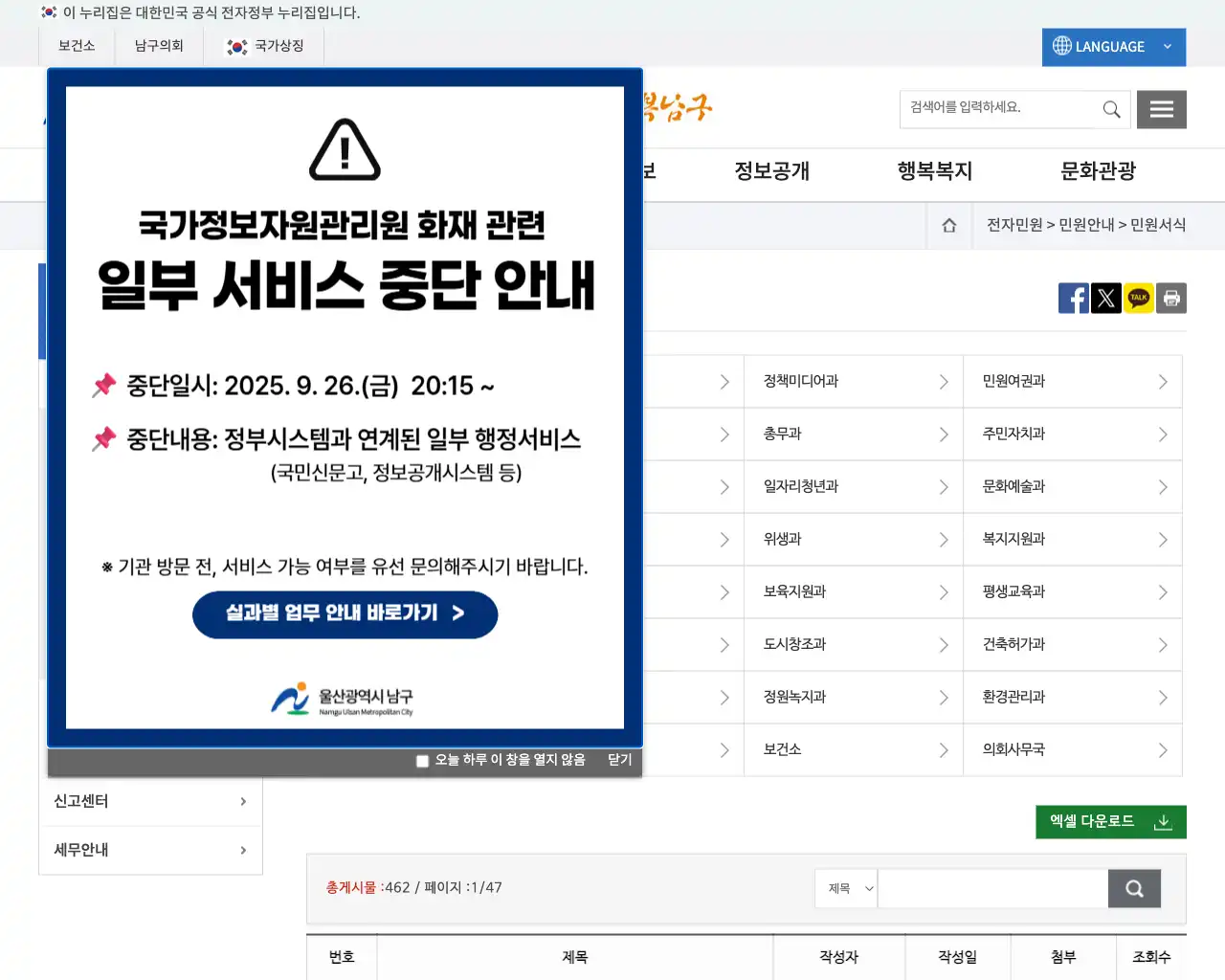
Task: Select 정원녹지과 department
Action: (854, 697)
